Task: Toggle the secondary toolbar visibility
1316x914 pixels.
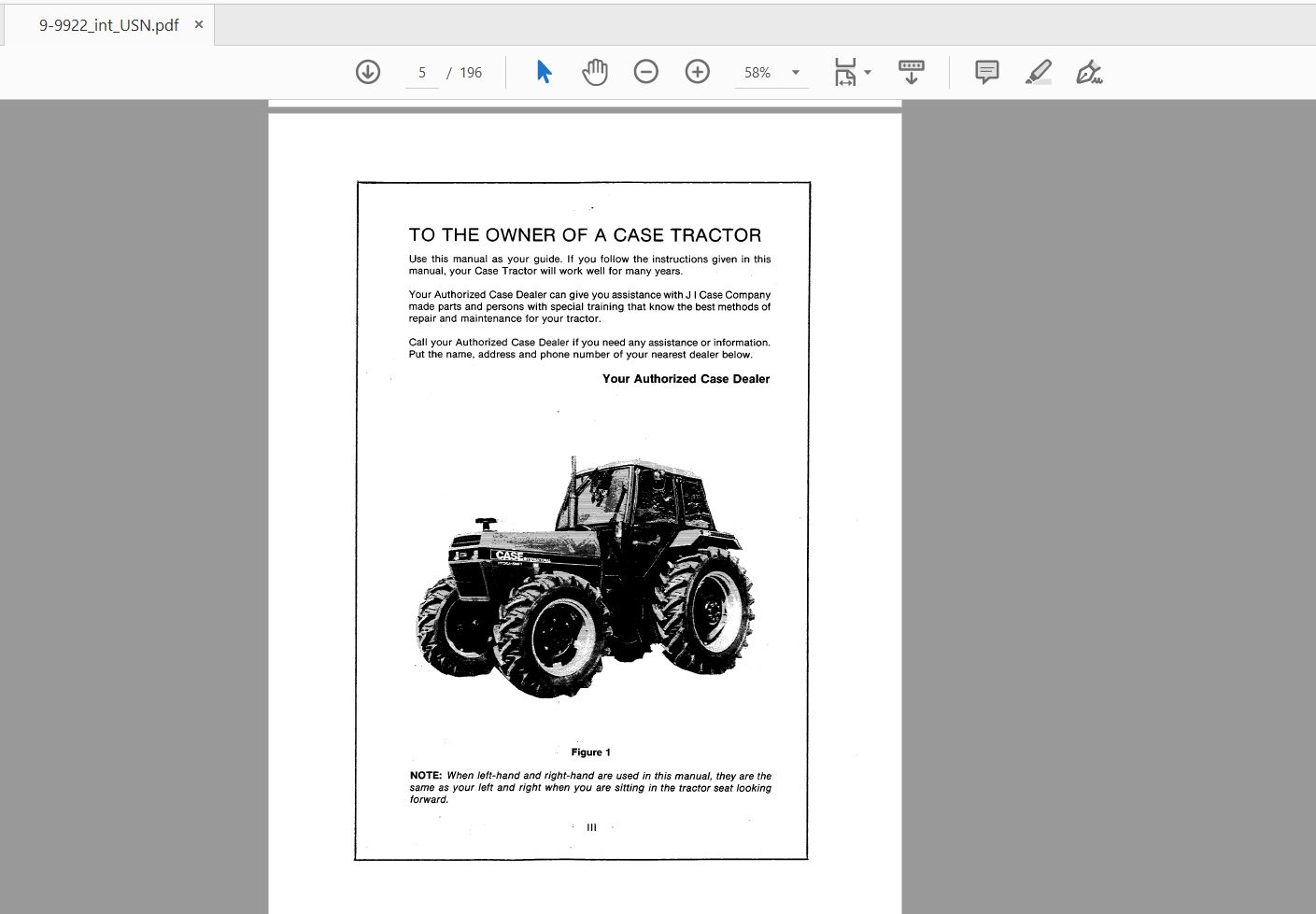Action: pos(911,71)
